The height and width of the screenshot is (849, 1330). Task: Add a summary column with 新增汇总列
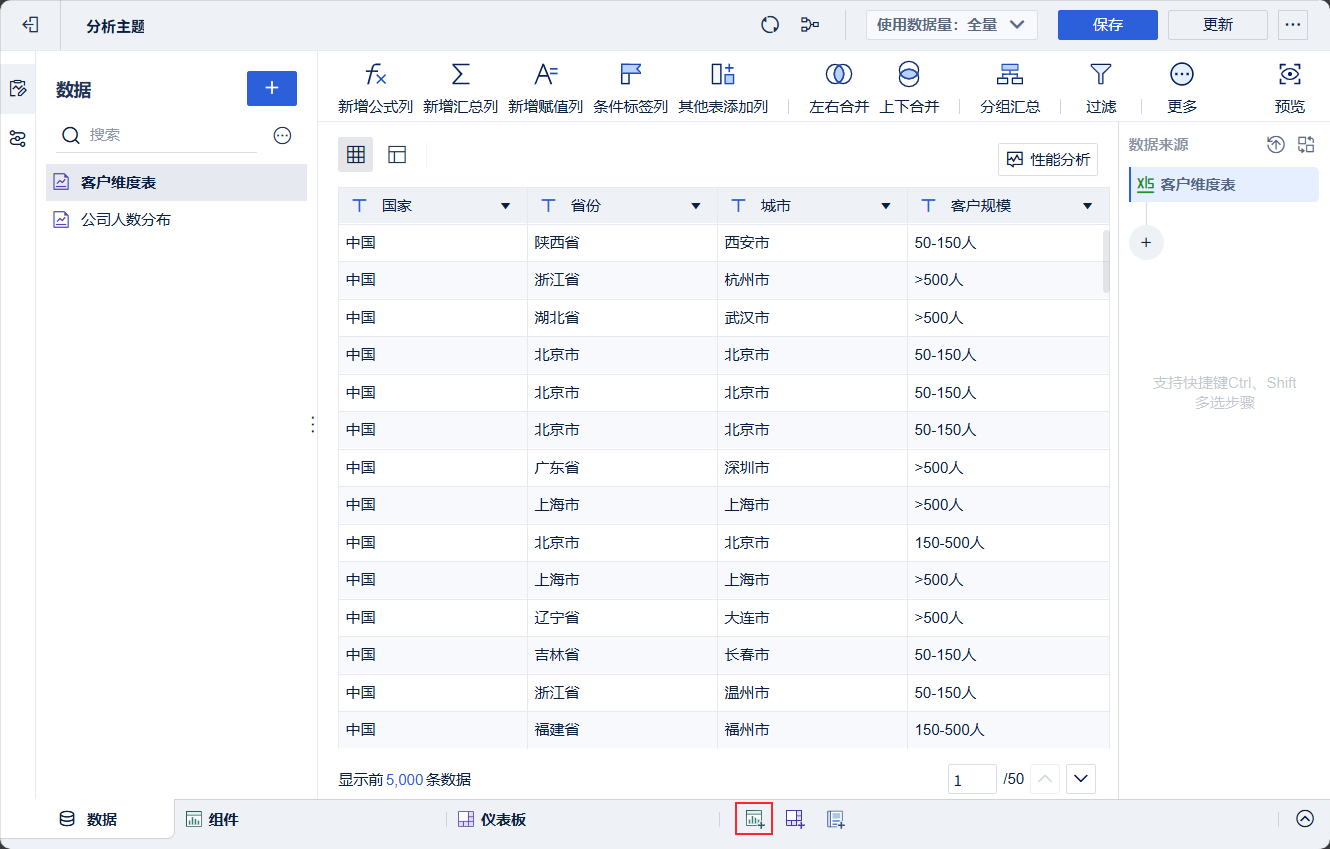460,88
